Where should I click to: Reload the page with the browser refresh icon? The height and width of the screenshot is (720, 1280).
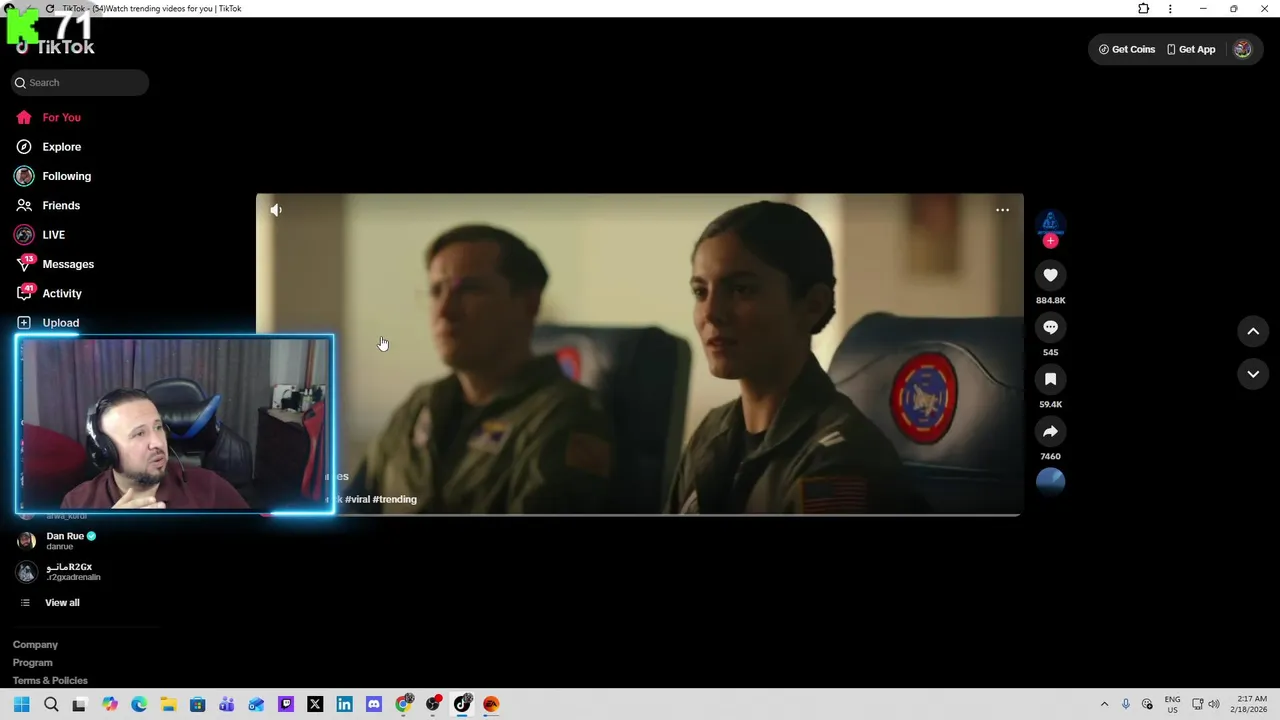click(50, 9)
